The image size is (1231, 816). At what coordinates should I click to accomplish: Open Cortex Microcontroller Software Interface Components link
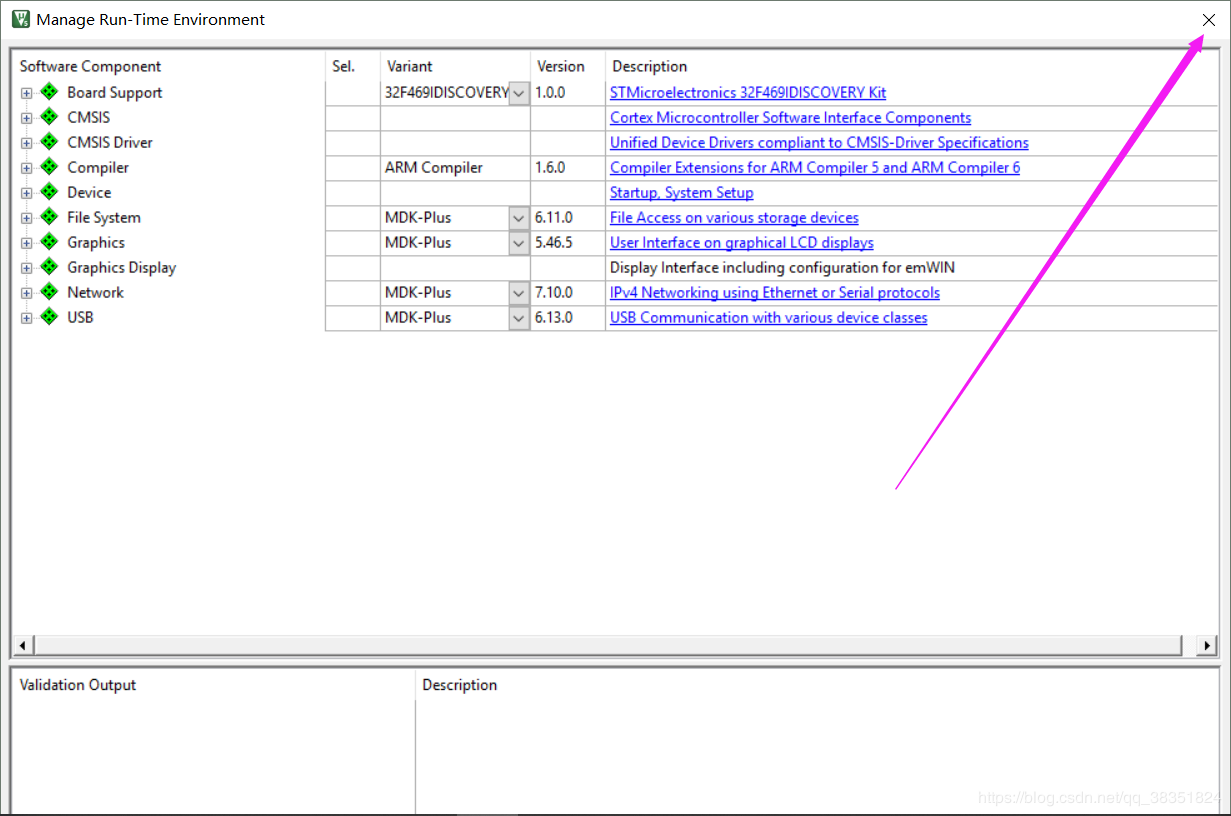click(x=790, y=117)
